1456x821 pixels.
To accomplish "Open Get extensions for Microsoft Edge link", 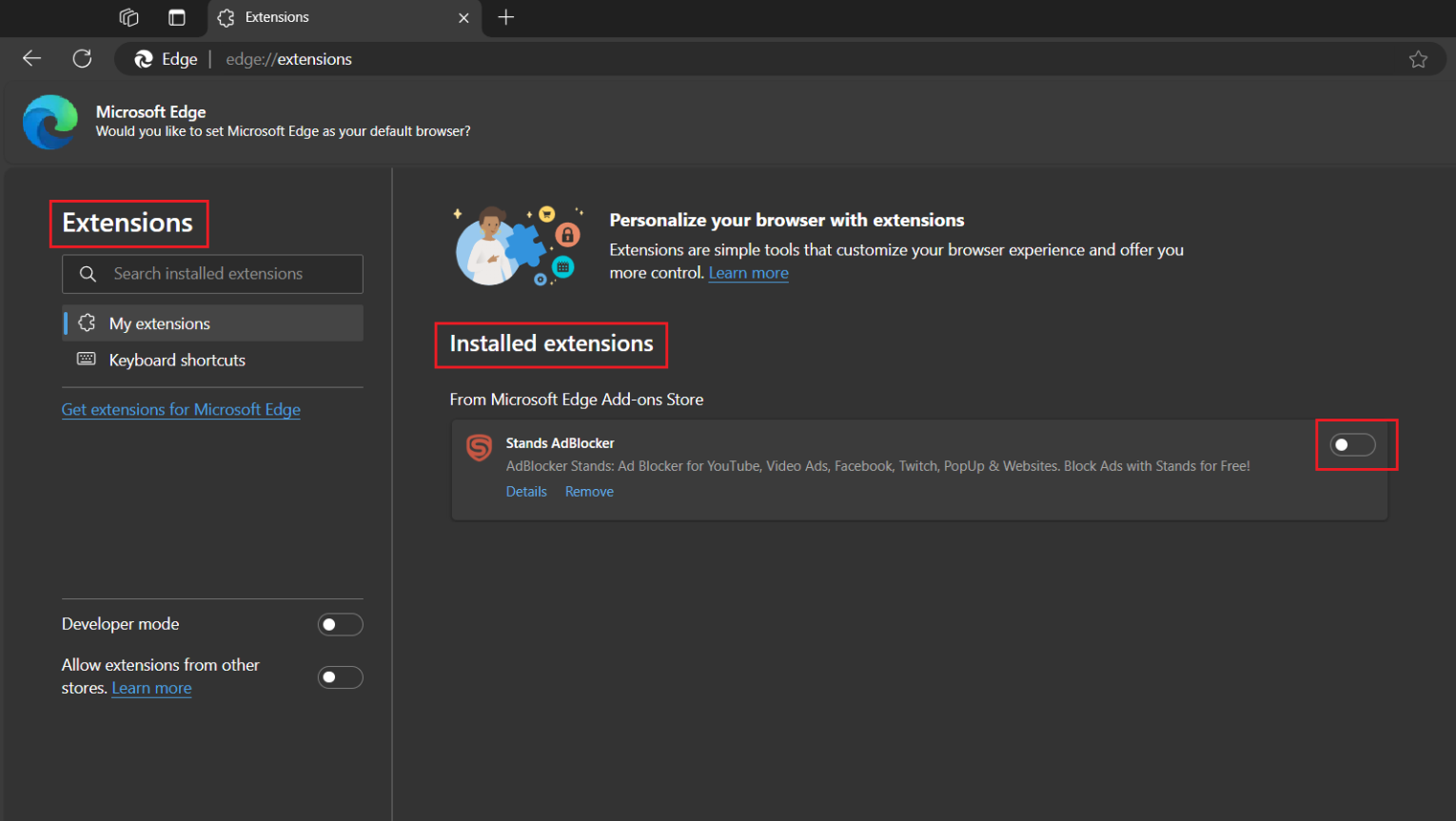I will pyautogui.click(x=181, y=409).
